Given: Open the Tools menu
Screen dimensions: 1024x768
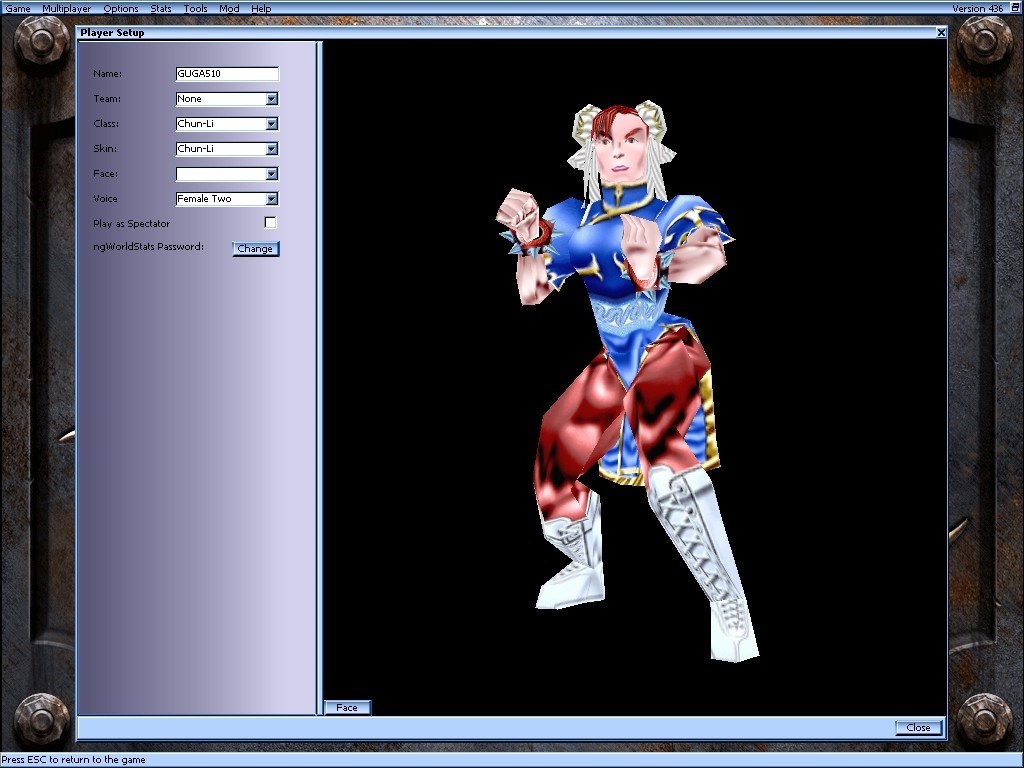Looking at the screenshot, I should [x=195, y=8].
